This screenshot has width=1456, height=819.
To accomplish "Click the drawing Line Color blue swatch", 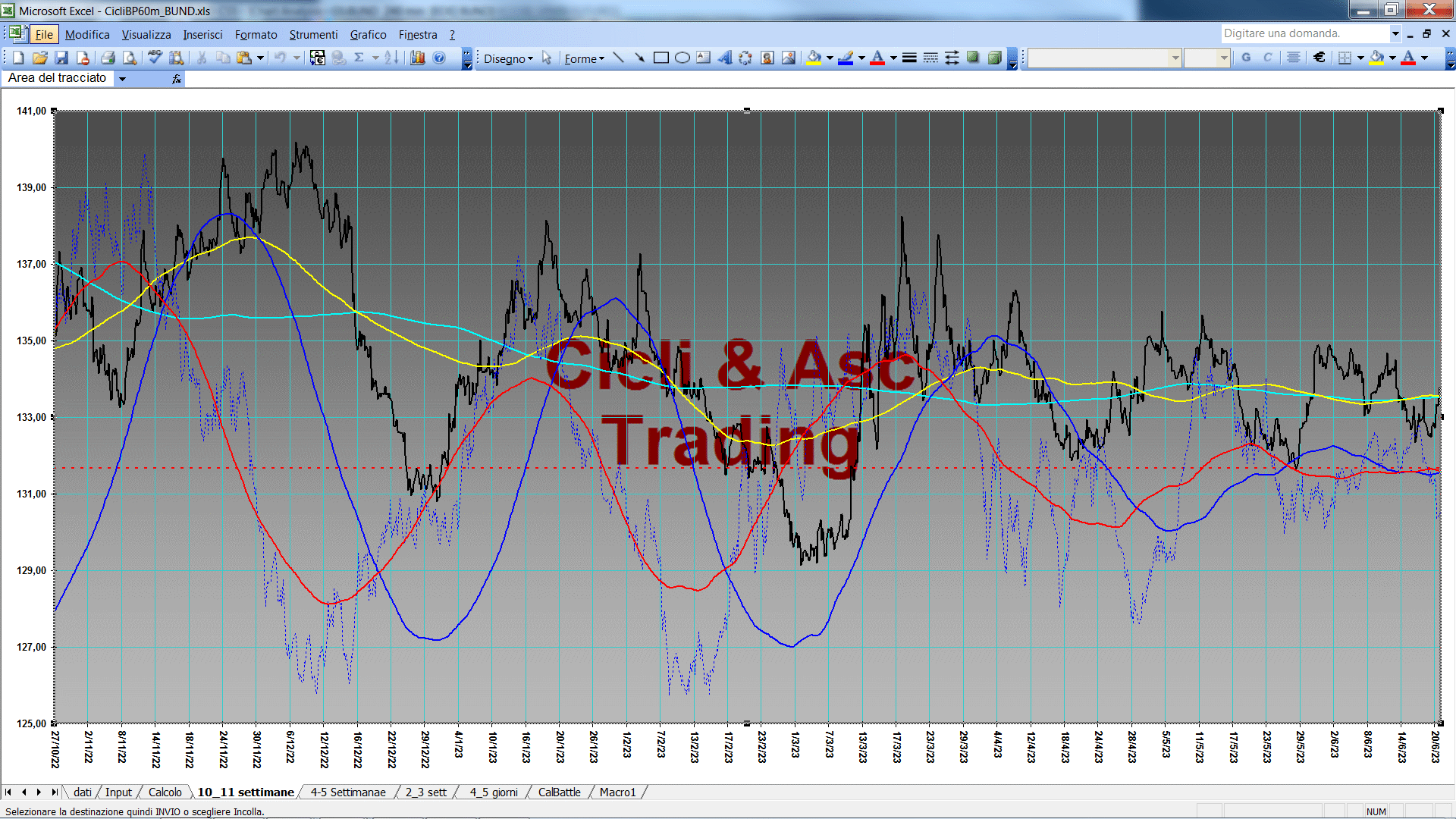I will [846, 58].
